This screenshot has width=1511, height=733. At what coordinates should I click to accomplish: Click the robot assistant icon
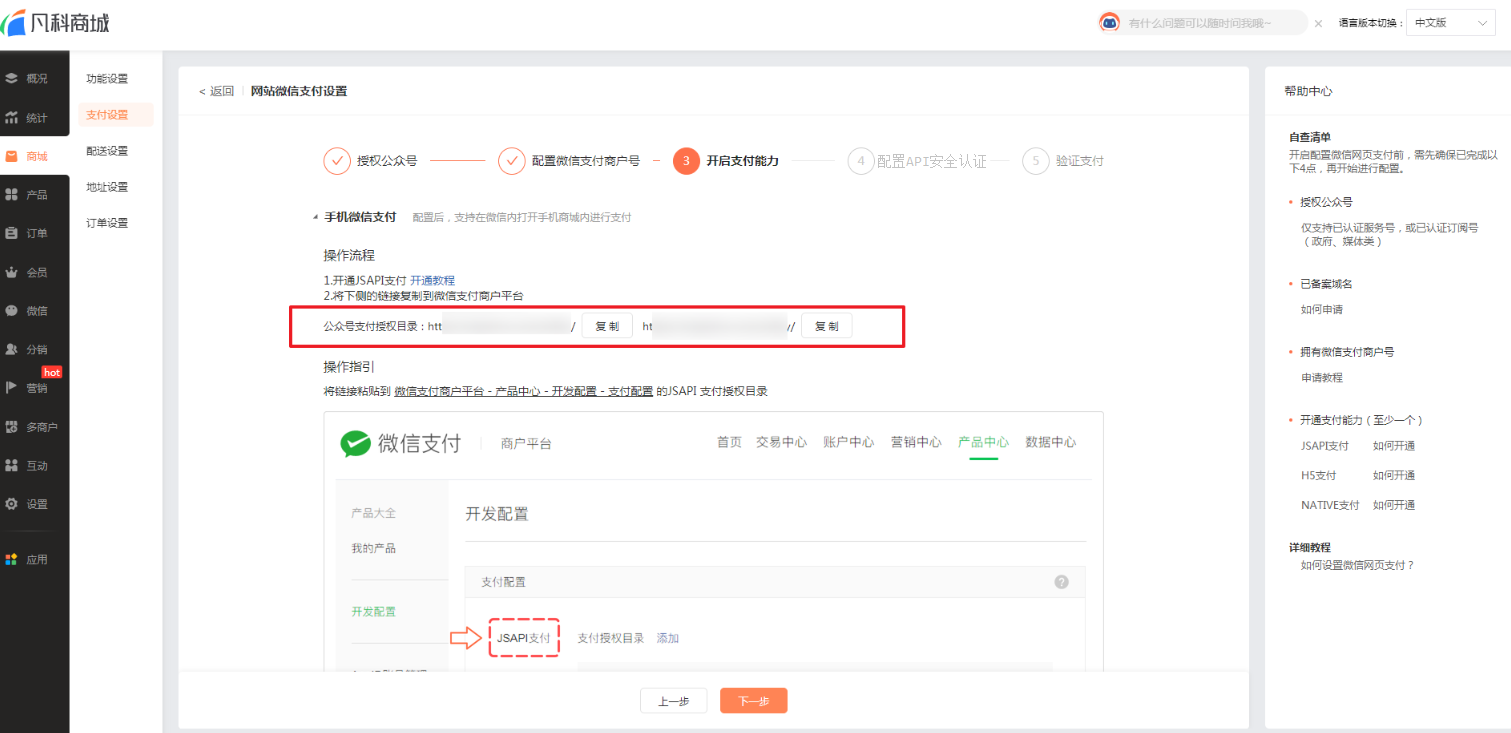tap(1109, 22)
